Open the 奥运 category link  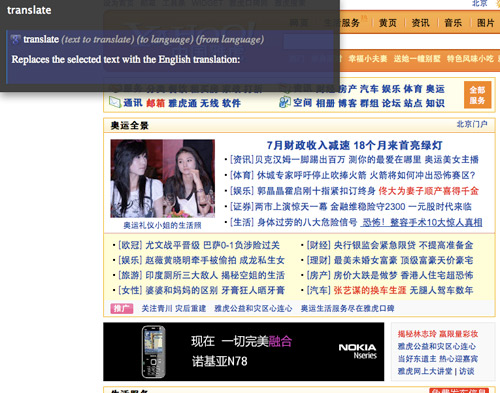435,89
